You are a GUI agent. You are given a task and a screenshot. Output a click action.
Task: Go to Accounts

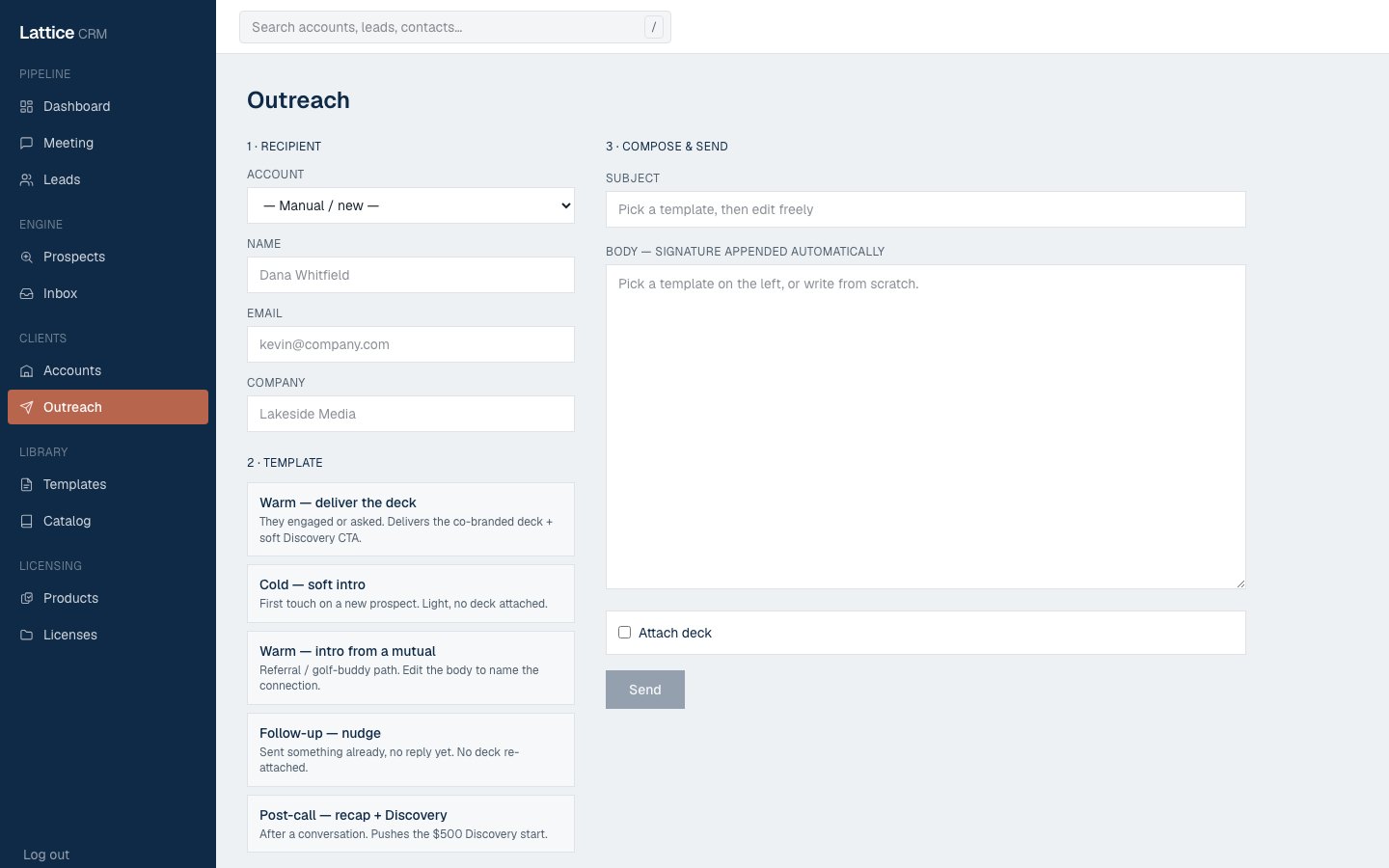click(108, 370)
